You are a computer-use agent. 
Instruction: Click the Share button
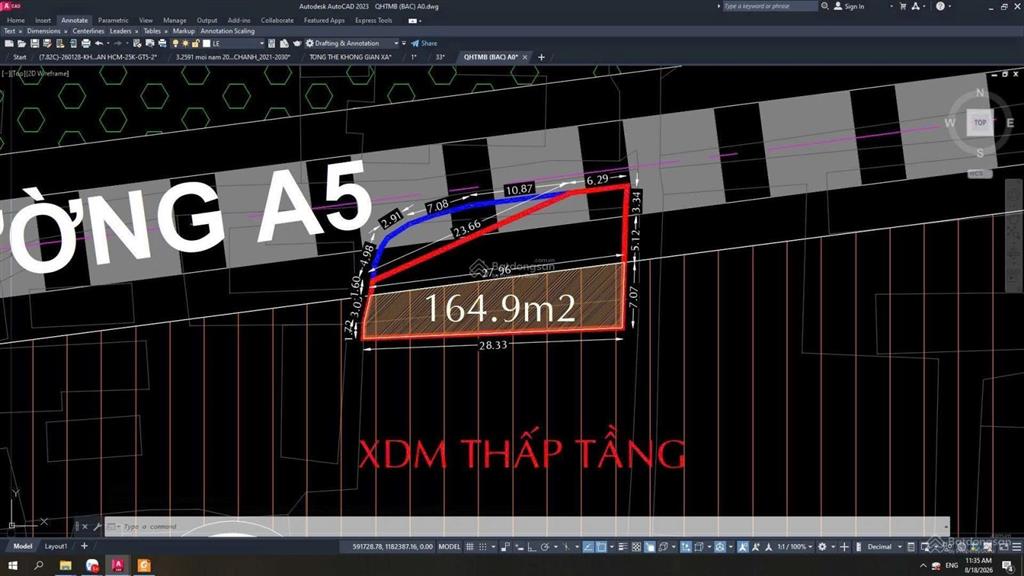click(x=424, y=44)
